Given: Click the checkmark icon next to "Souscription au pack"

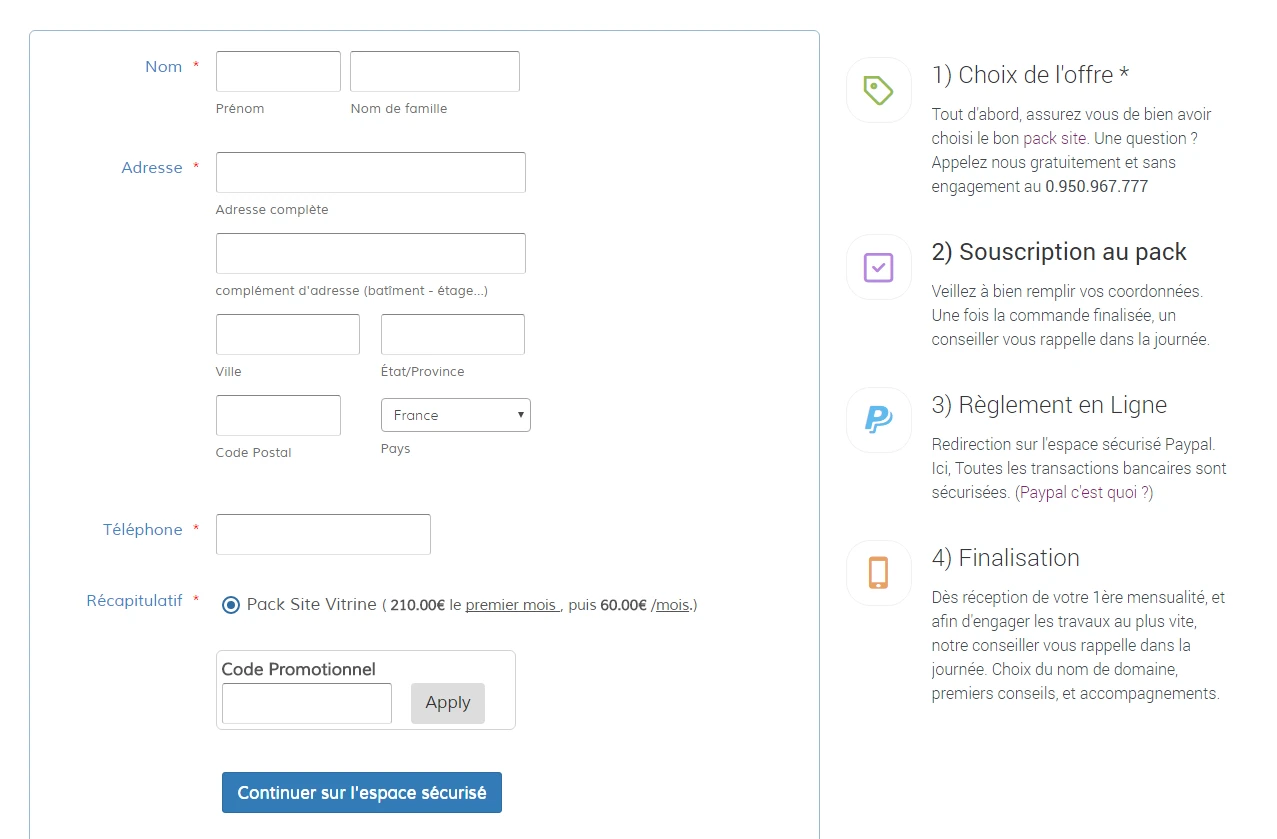Looking at the screenshot, I should [877, 267].
